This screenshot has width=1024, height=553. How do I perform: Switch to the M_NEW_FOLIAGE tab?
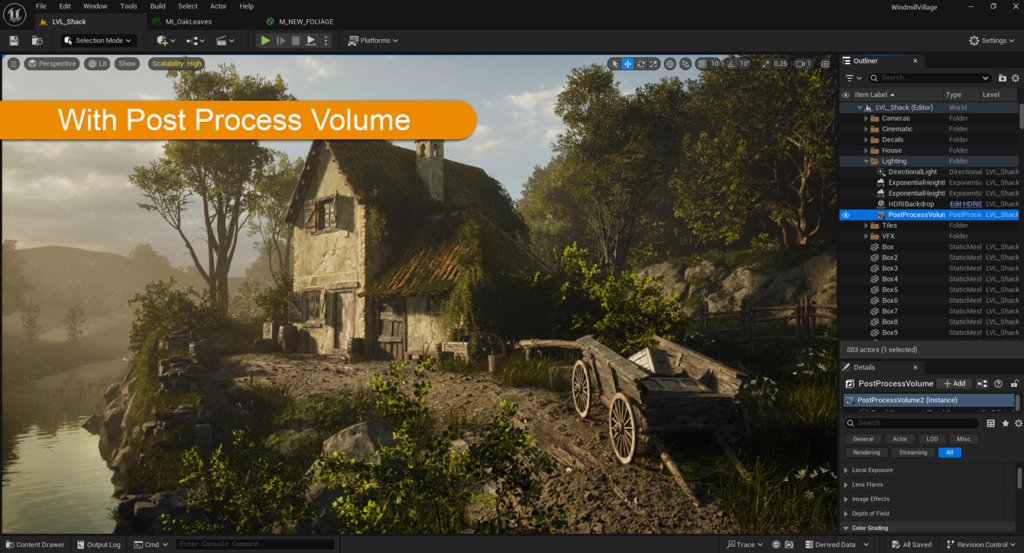click(306, 22)
